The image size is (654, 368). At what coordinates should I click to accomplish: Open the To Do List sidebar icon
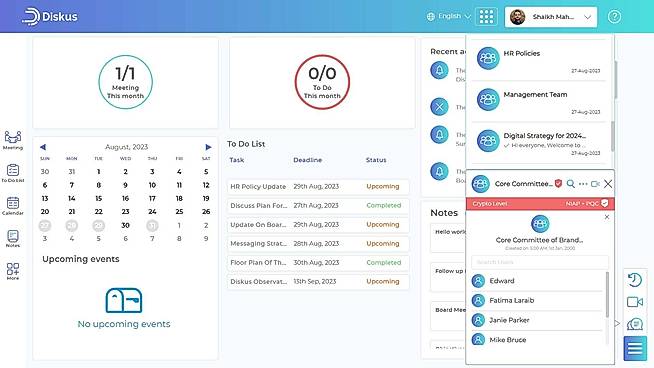(x=13, y=173)
